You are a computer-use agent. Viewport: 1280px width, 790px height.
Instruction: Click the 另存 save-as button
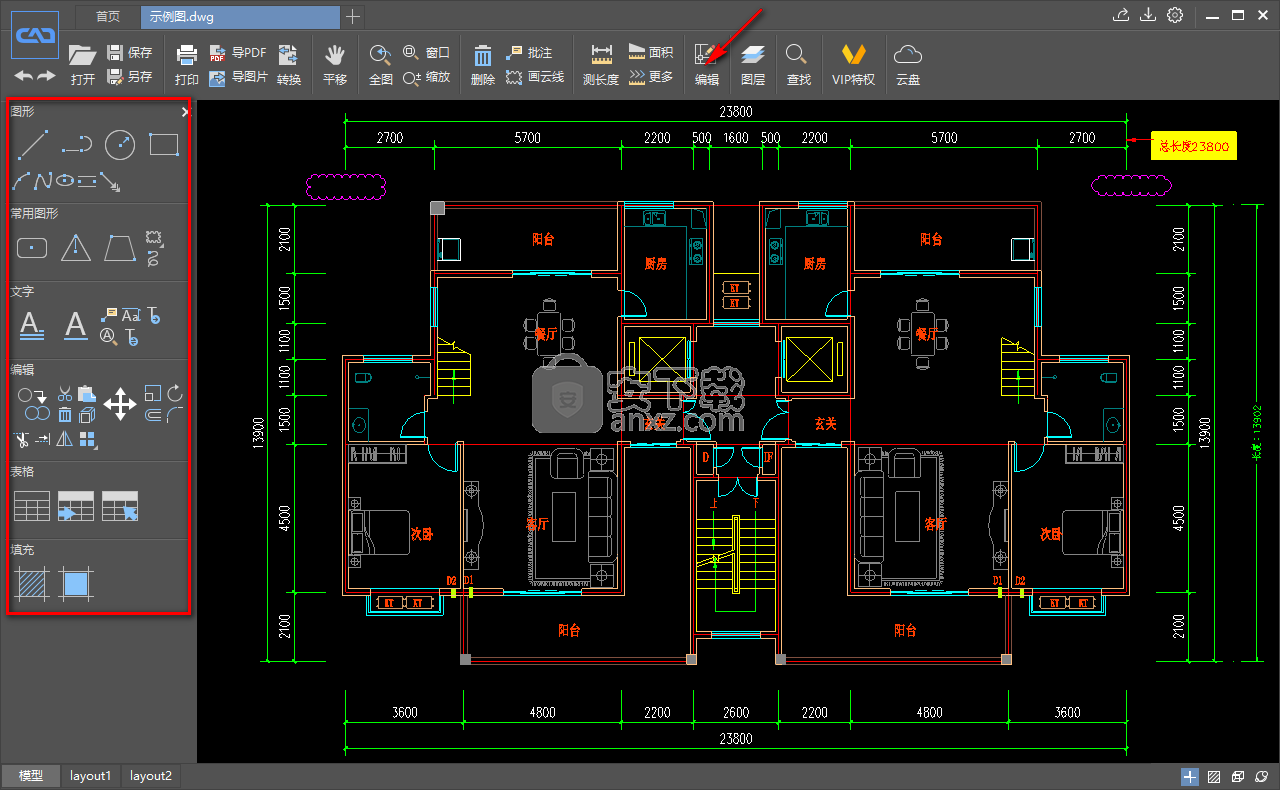click(129, 76)
